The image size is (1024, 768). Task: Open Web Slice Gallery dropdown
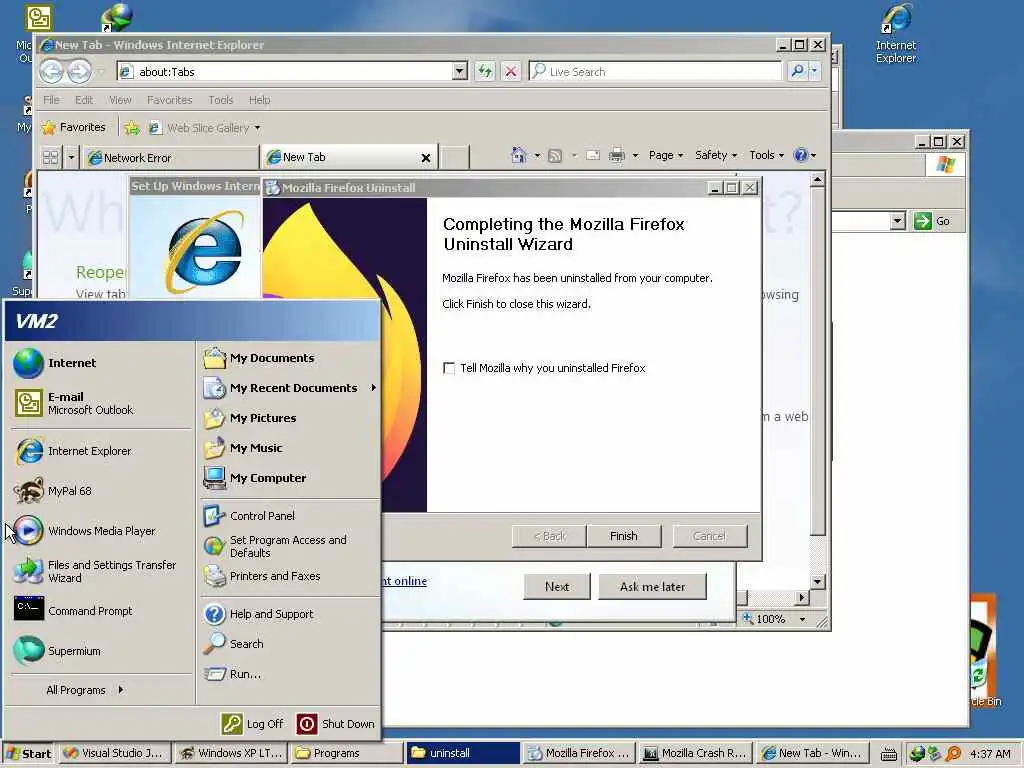tap(257, 128)
